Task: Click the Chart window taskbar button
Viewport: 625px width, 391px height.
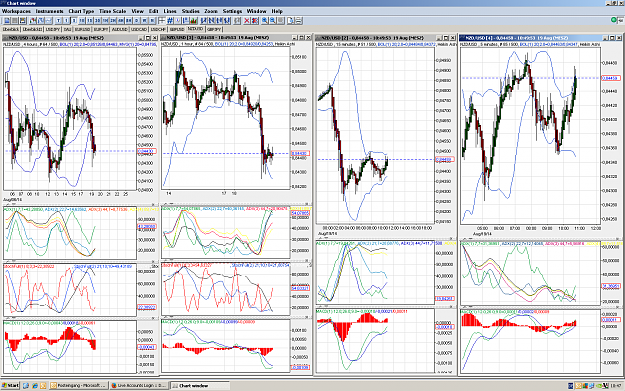Action: (x=200, y=385)
